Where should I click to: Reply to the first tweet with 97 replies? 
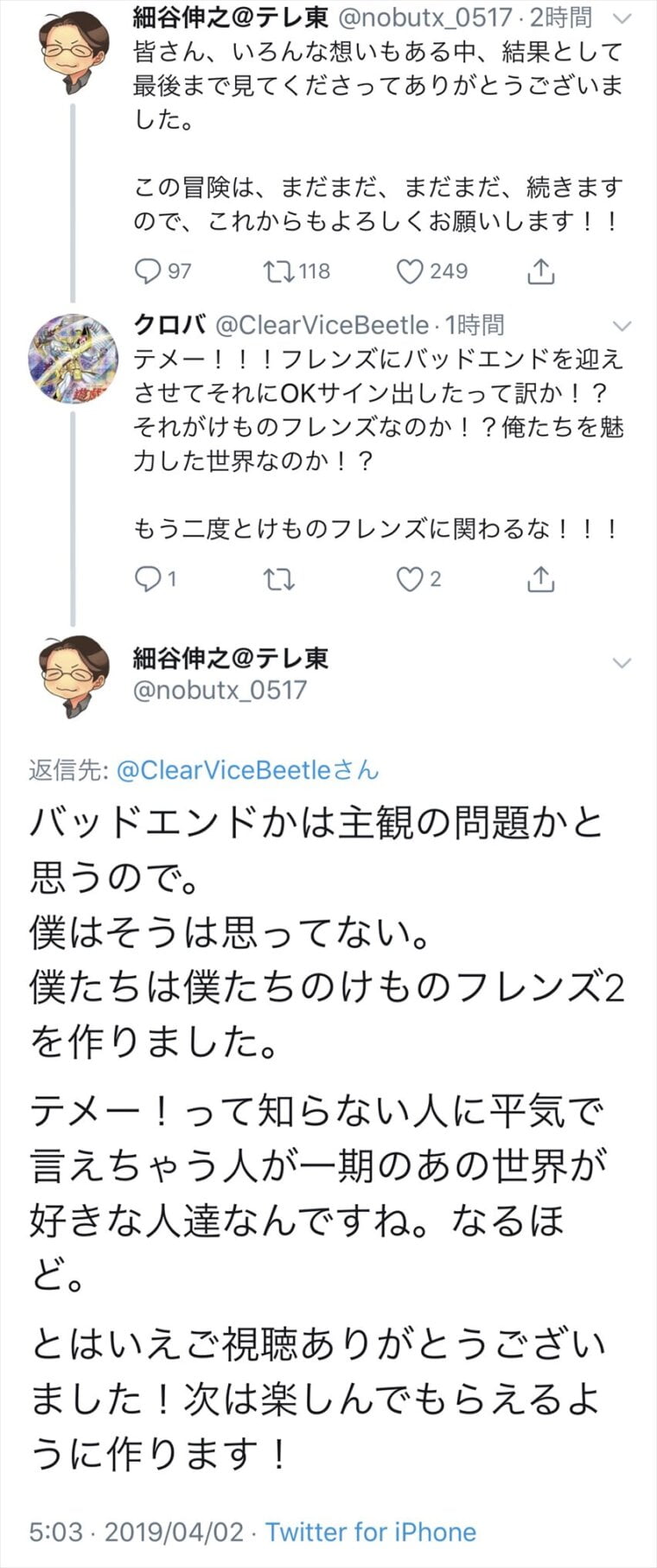coord(148,271)
